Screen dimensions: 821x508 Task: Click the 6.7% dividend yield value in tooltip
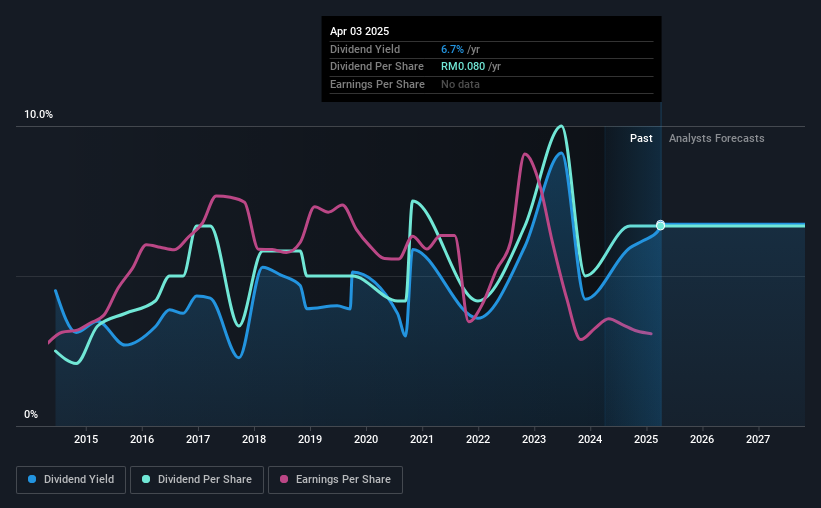pyautogui.click(x=452, y=49)
